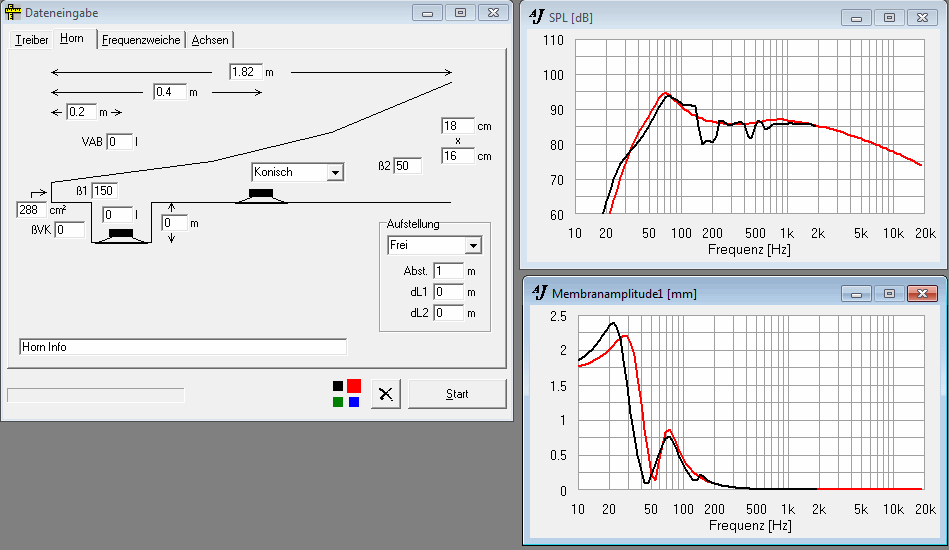Click the AJ icon of SPL window
949x550 pixels.
[x=537, y=16]
